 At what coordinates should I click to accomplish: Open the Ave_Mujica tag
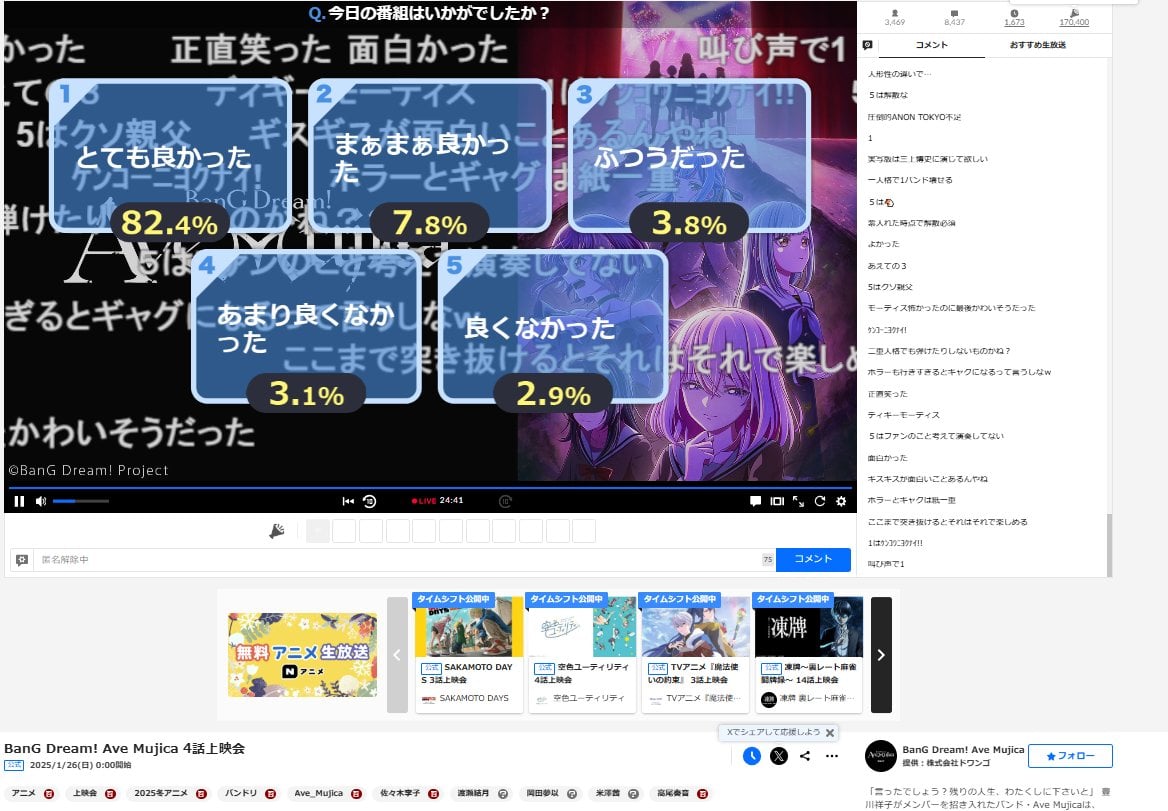pos(318,793)
